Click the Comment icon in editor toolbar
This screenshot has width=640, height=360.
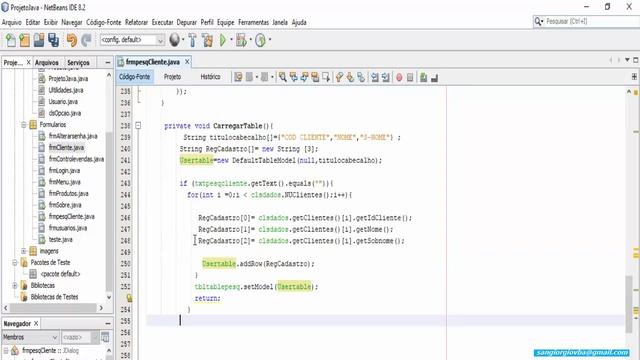coord(424,78)
